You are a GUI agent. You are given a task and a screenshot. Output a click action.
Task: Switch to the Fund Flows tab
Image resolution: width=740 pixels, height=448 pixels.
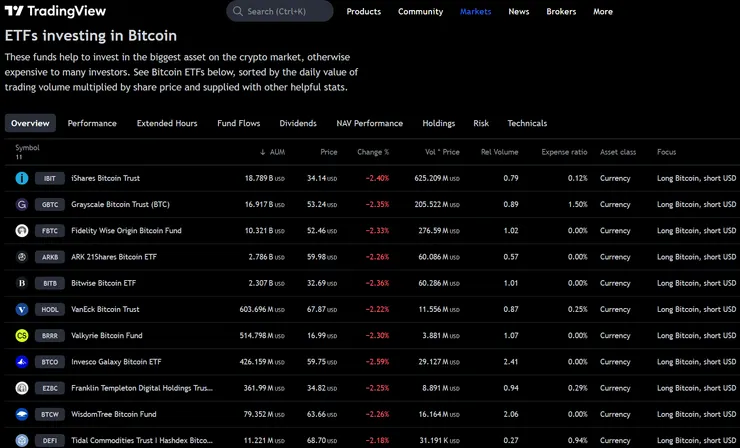[238, 123]
